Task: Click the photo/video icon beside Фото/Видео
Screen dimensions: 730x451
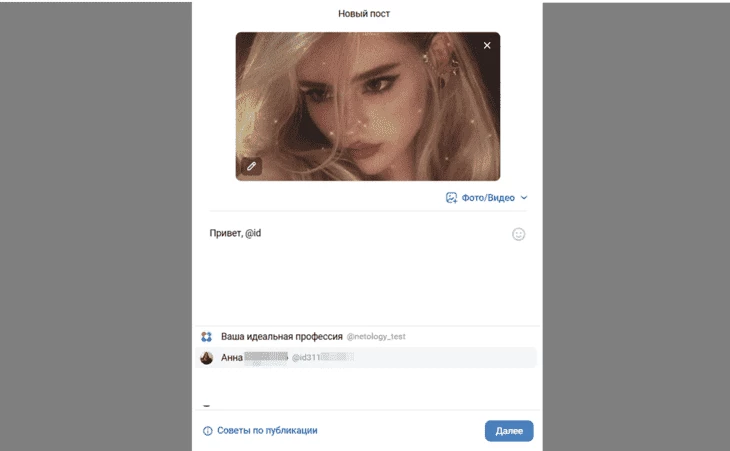Action: (x=451, y=198)
